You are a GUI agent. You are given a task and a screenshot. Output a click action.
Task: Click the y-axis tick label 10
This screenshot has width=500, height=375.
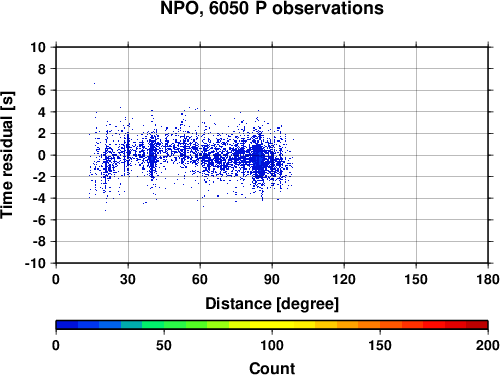[x=38, y=47]
